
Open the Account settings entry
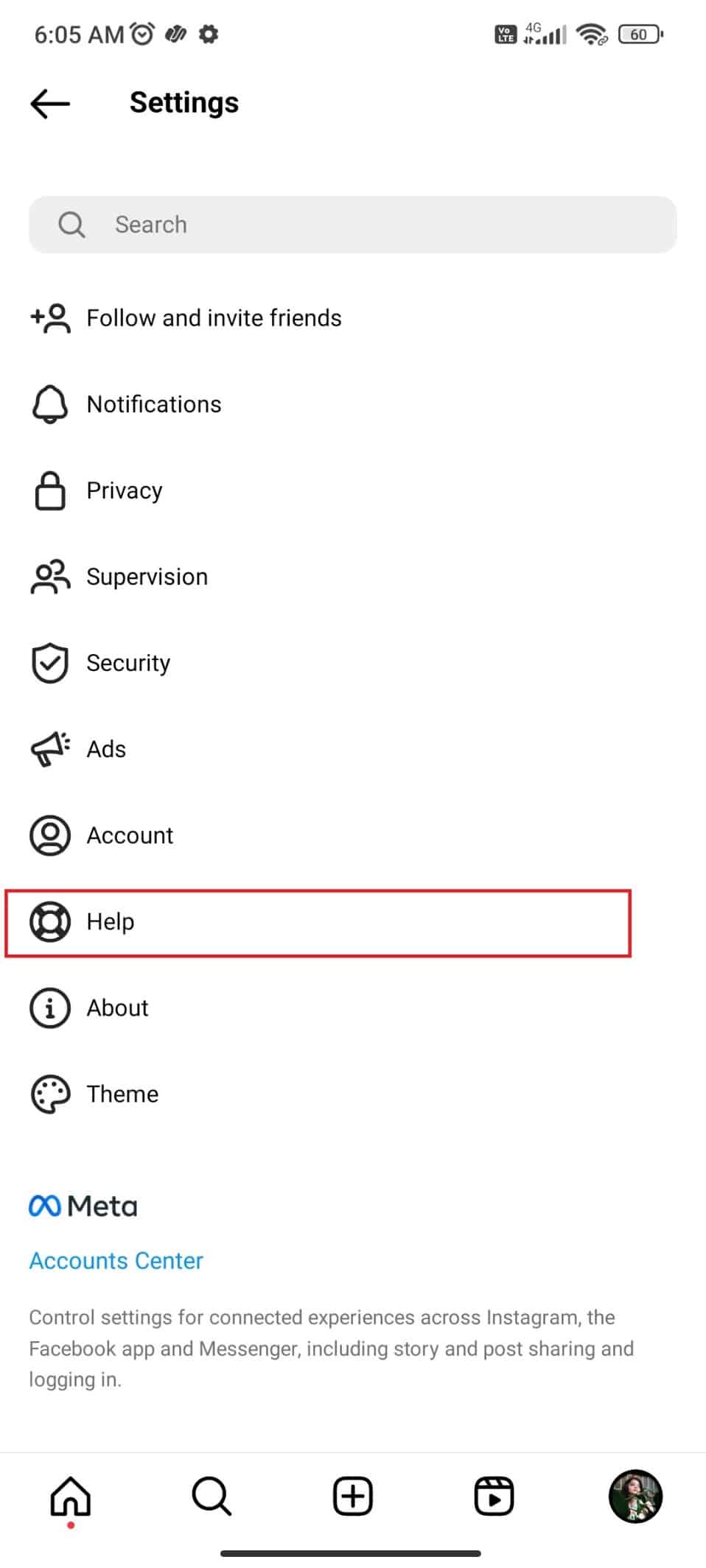point(353,835)
